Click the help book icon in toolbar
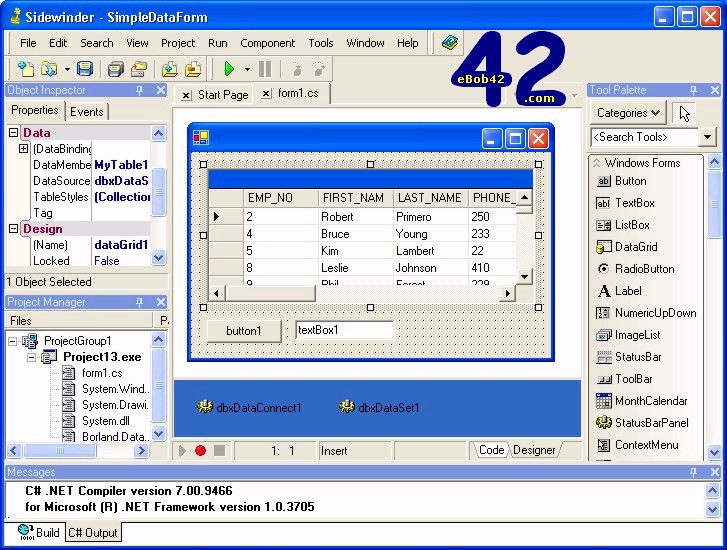 coord(450,43)
